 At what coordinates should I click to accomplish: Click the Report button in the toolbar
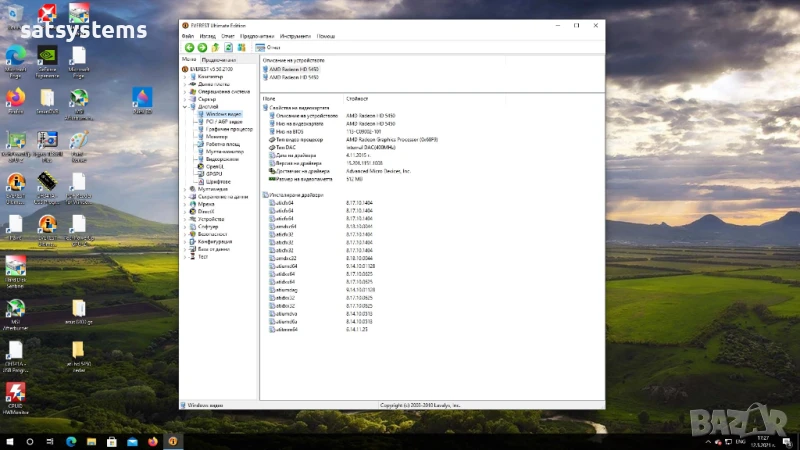click(268, 47)
